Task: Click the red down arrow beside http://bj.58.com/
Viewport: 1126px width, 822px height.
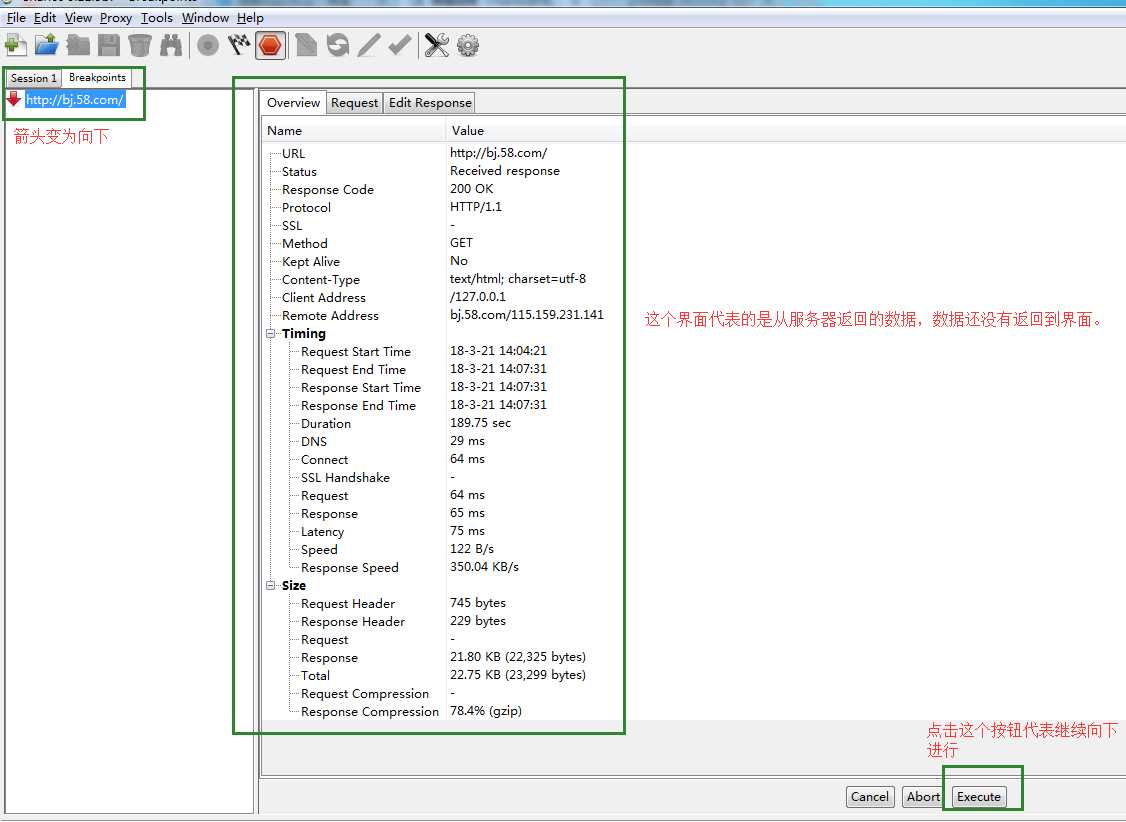Action: tap(14, 98)
